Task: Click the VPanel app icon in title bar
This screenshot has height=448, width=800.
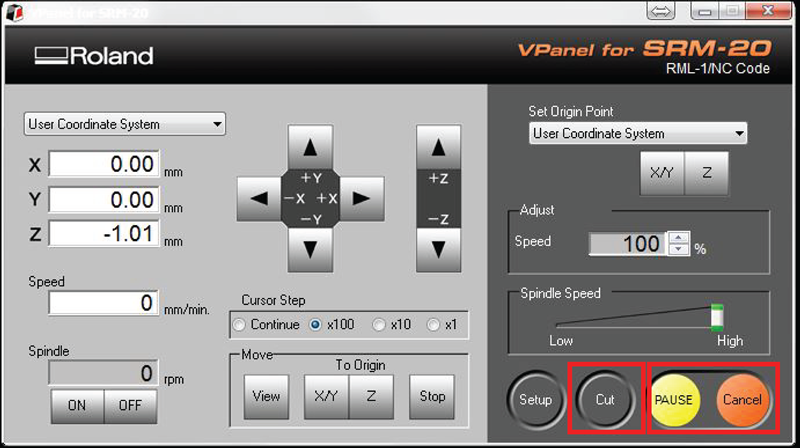Action: coord(14,12)
